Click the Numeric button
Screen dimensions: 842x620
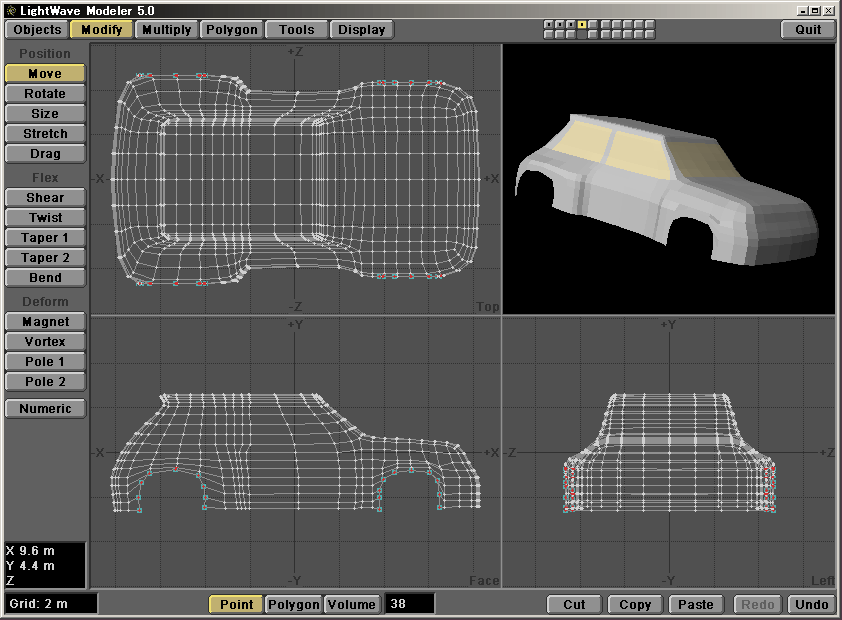pos(45,408)
